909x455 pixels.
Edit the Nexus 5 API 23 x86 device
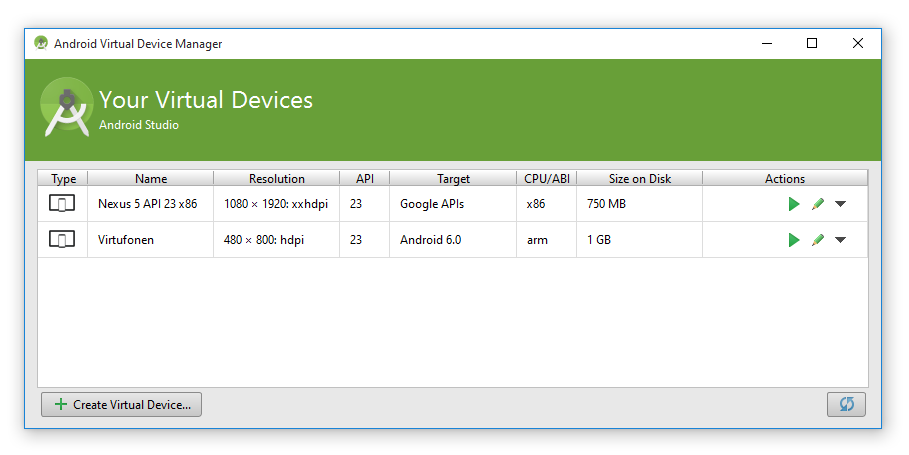tap(818, 204)
